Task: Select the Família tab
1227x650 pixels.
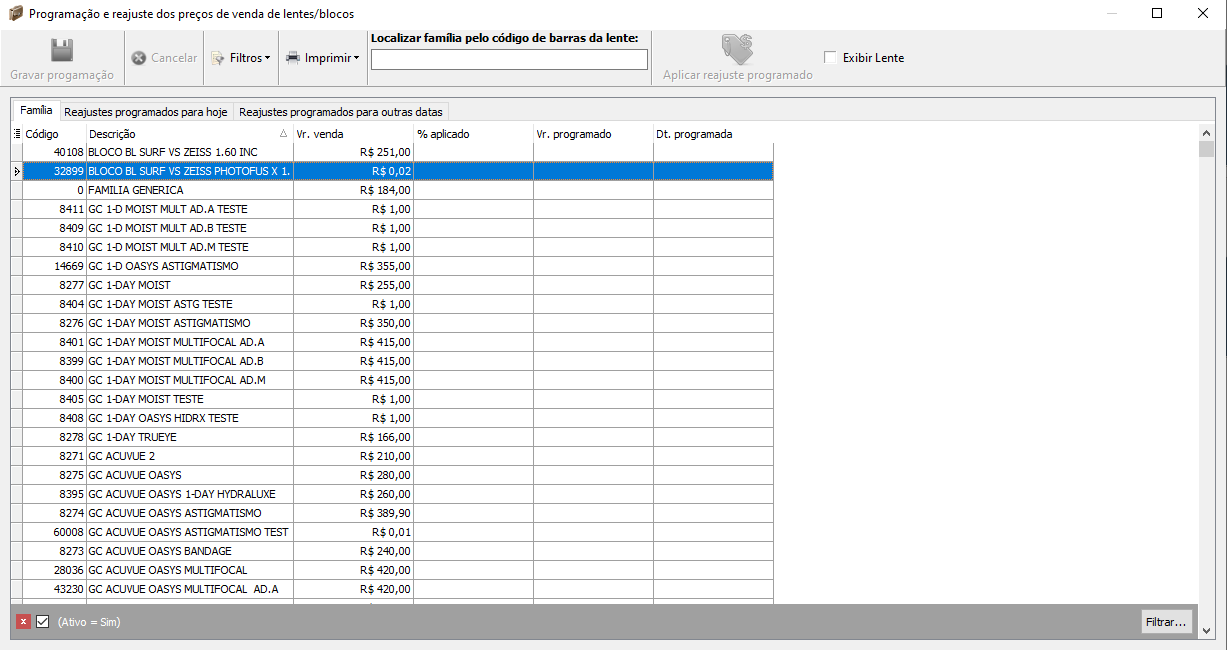Action: pyautogui.click(x=36, y=111)
